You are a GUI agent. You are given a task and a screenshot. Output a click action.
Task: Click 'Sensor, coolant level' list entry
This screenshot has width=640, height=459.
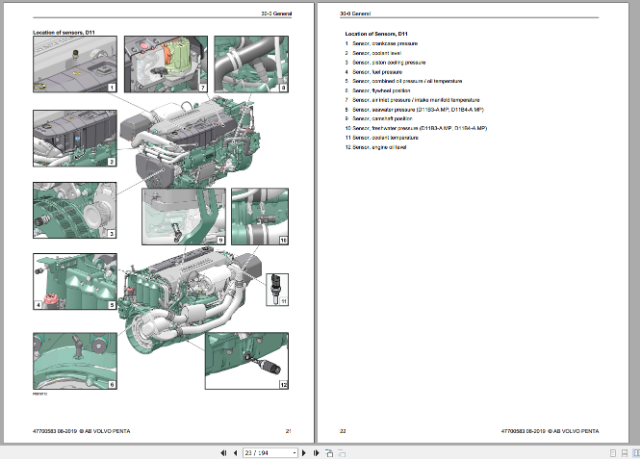pos(377,53)
